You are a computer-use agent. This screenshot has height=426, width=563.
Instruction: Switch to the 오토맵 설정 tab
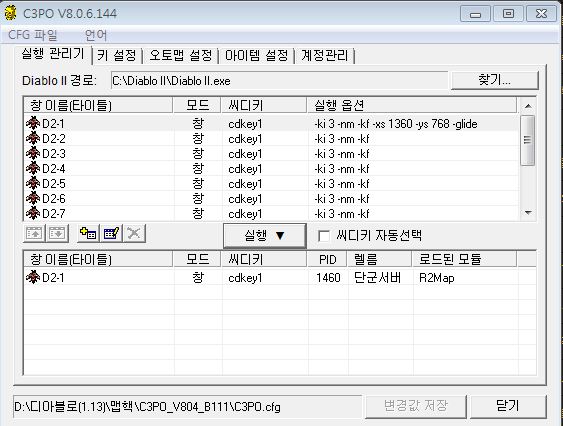pos(181,56)
